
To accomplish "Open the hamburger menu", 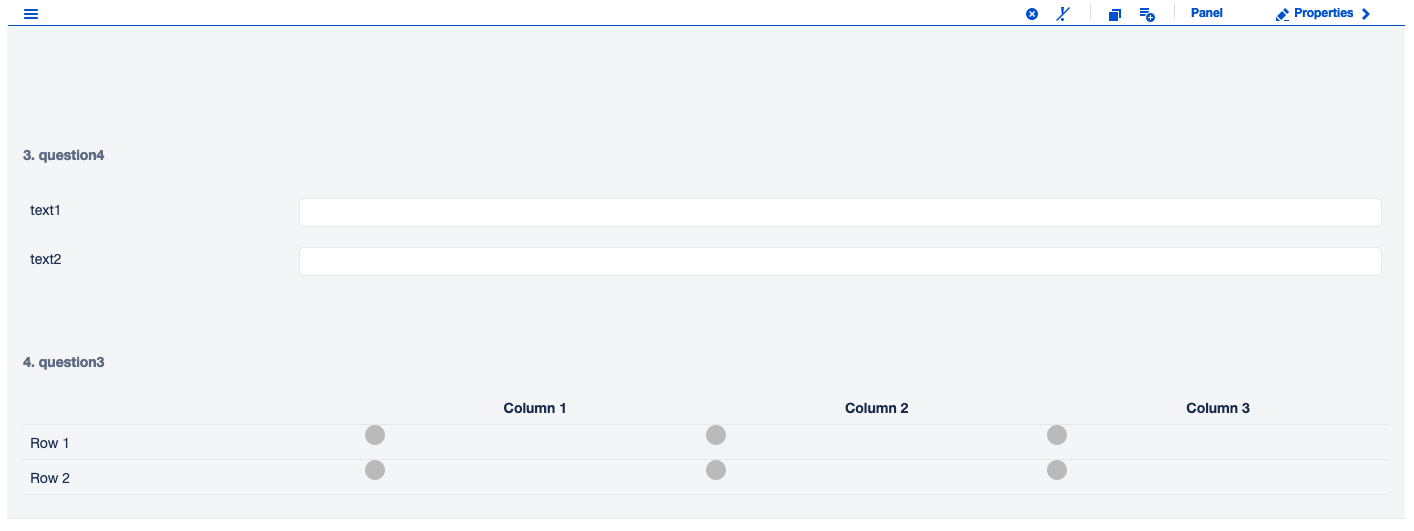I will [31, 14].
